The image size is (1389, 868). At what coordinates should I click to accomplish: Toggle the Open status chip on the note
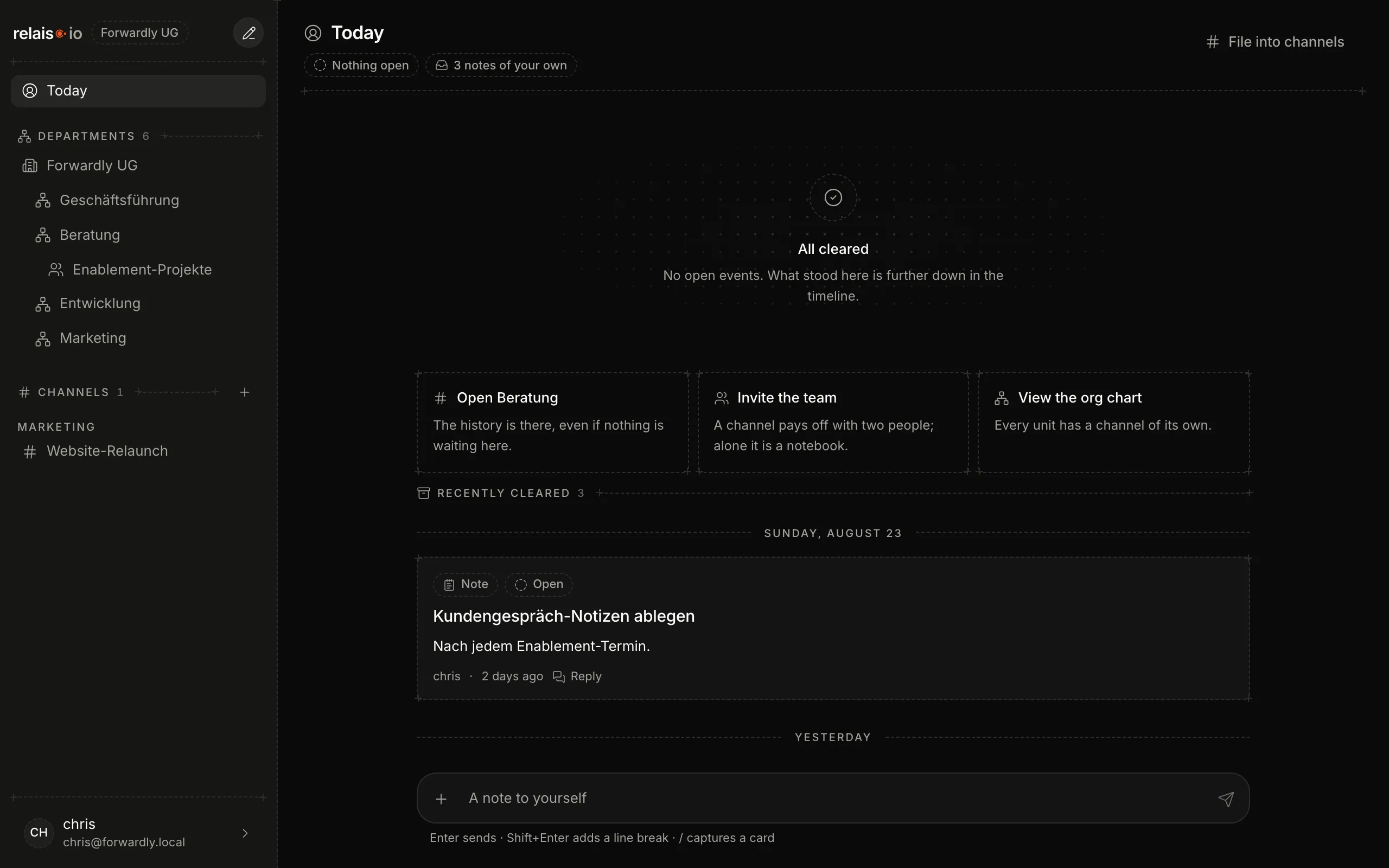538,584
